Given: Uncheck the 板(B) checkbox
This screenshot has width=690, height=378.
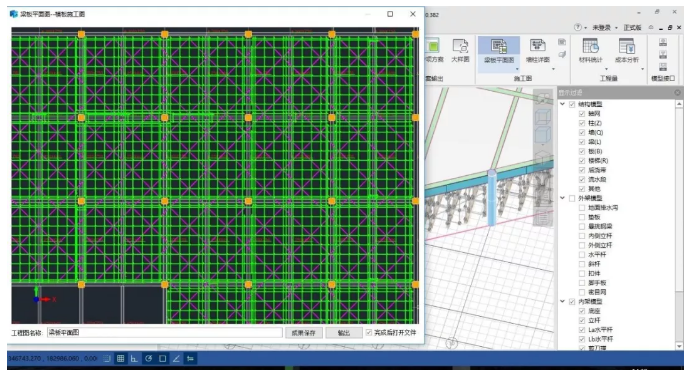Looking at the screenshot, I should pyautogui.click(x=582, y=151).
